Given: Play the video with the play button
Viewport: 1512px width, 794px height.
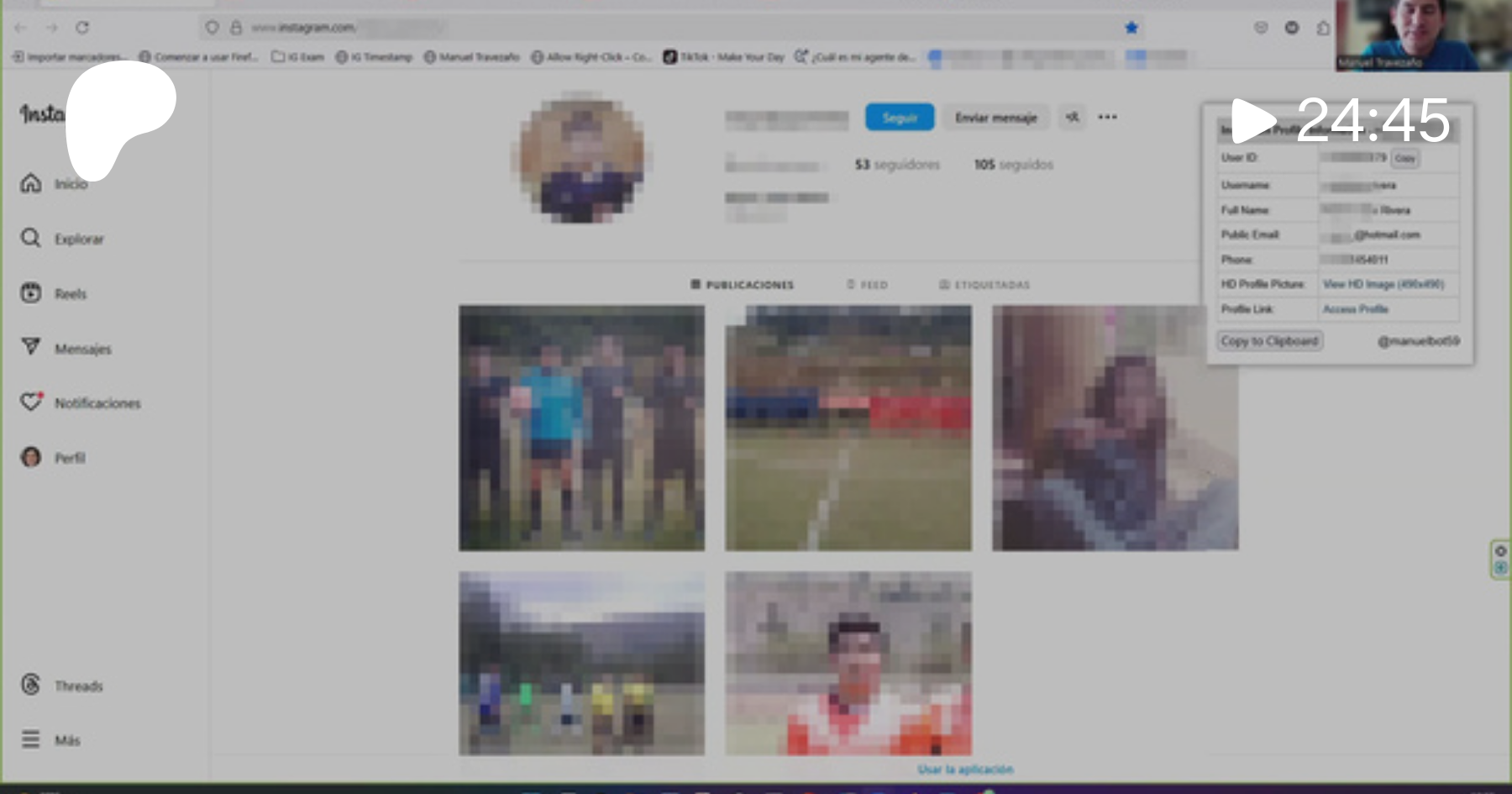Looking at the screenshot, I should coord(1252,120).
